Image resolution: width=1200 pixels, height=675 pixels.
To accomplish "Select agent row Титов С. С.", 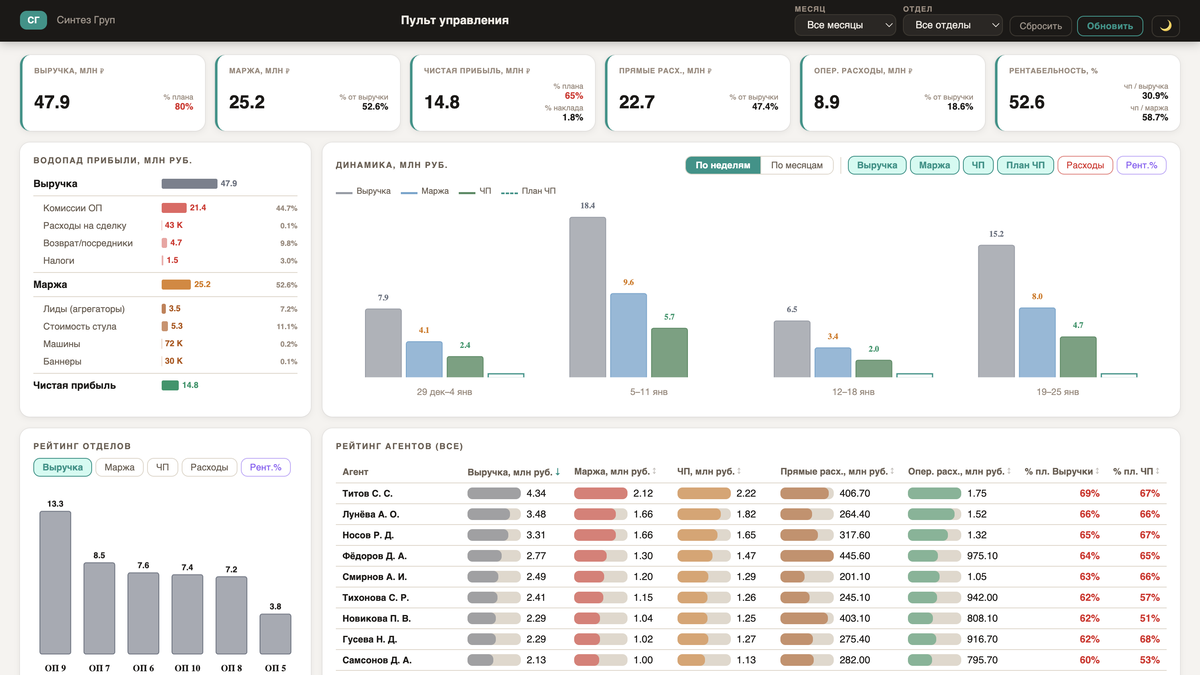I will (x=751, y=493).
